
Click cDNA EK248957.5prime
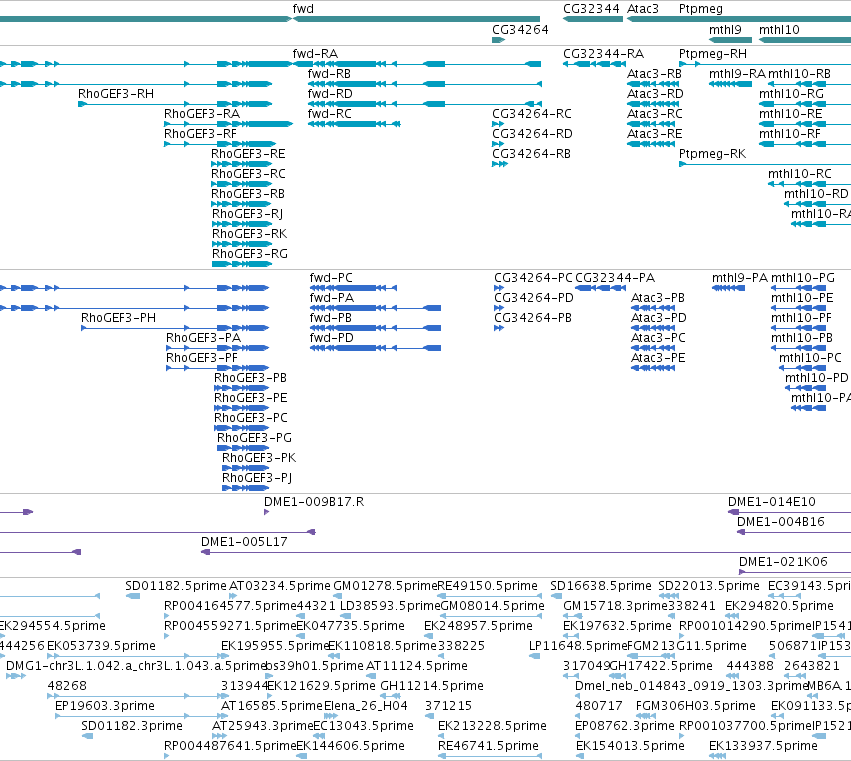pyautogui.click(x=428, y=636)
